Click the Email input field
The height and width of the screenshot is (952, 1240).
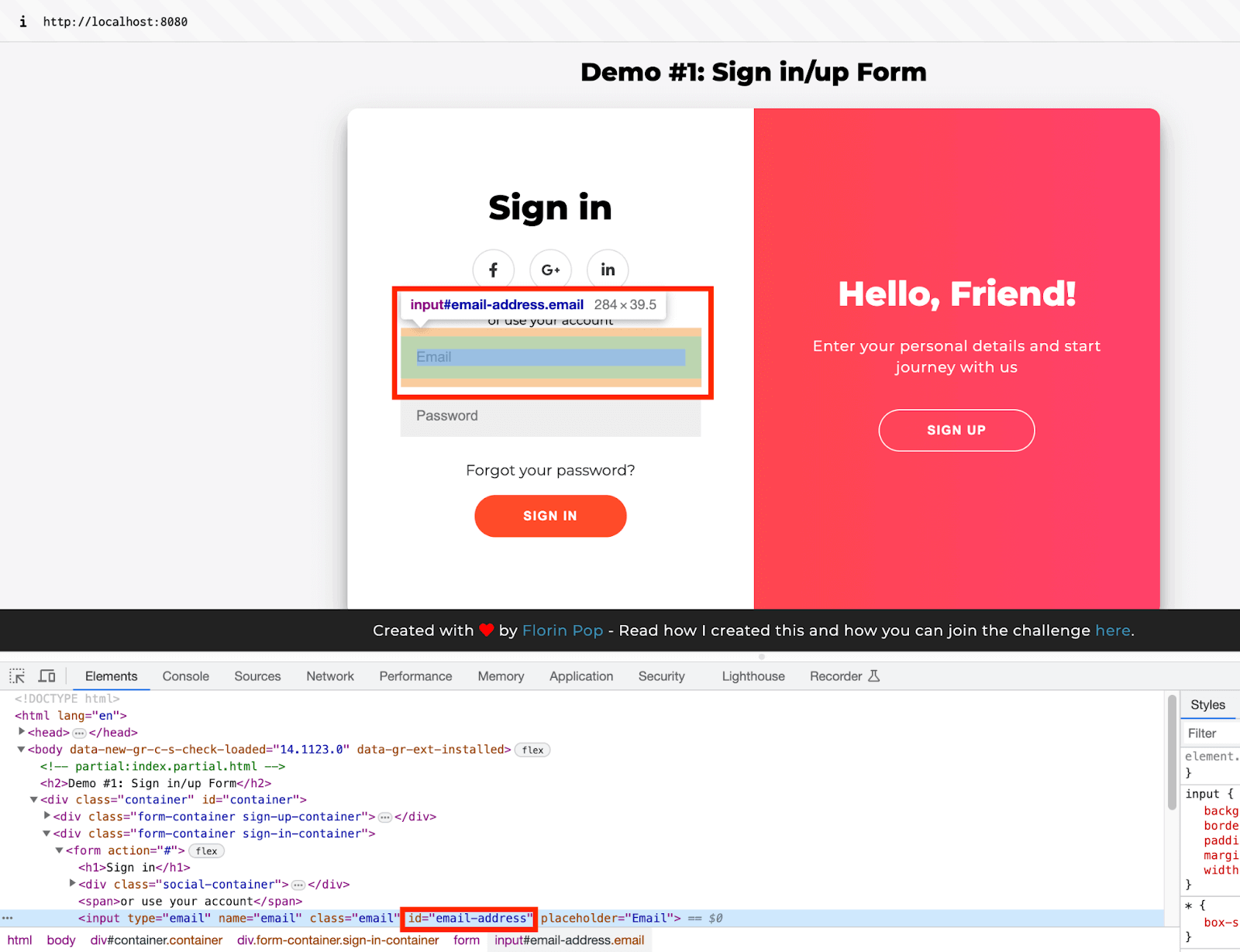(x=550, y=357)
